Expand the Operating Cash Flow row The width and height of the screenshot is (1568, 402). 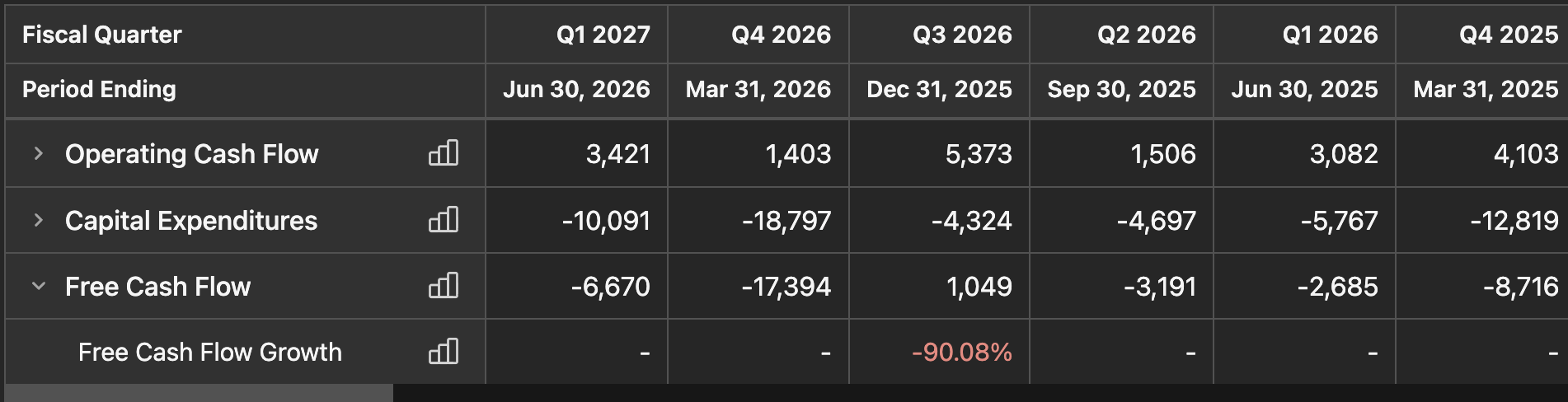(x=38, y=153)
